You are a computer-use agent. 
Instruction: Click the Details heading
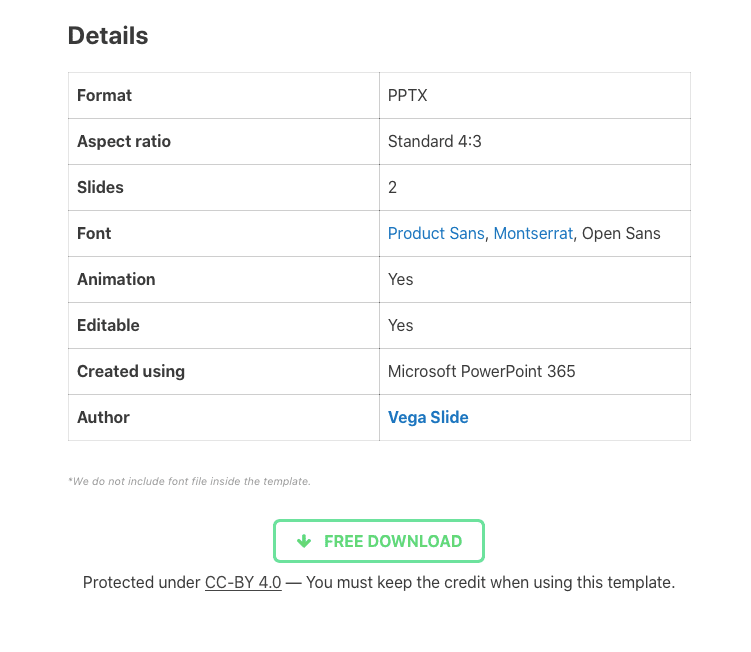[x=108, y=36]
